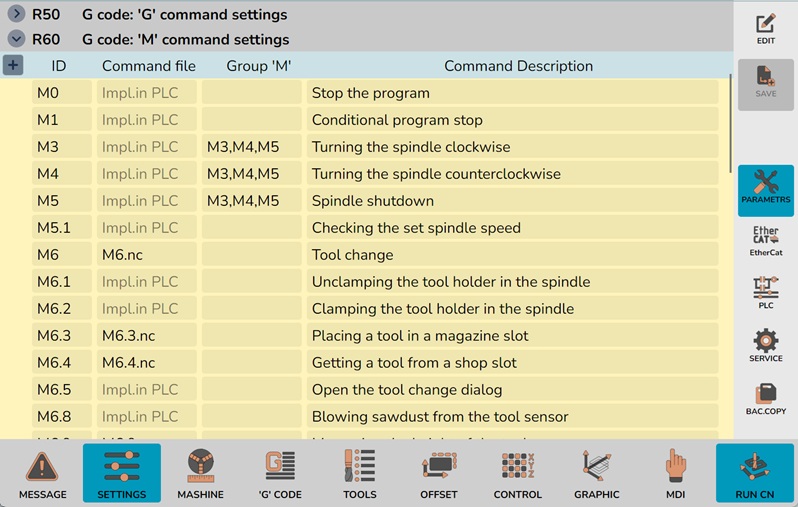
Task: Click the Edit pencil icon
Action: 765,30
